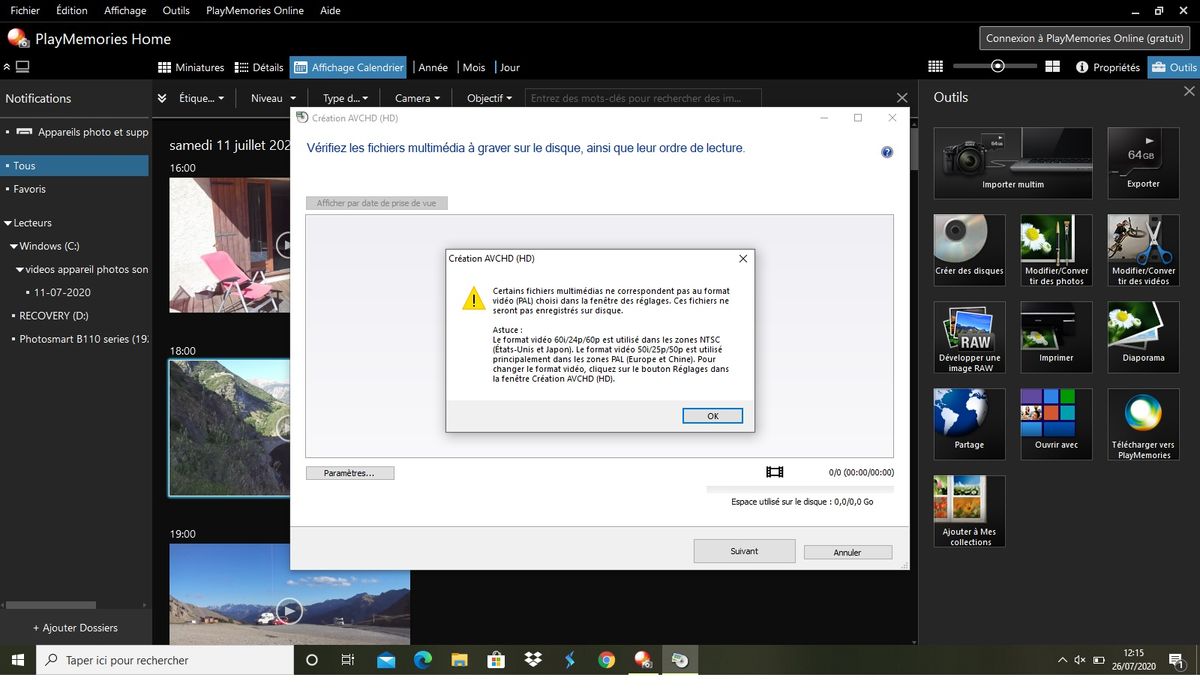Select the Imprimer tool icon
Screen dimensions: 1200x695
pos(1056,337)
